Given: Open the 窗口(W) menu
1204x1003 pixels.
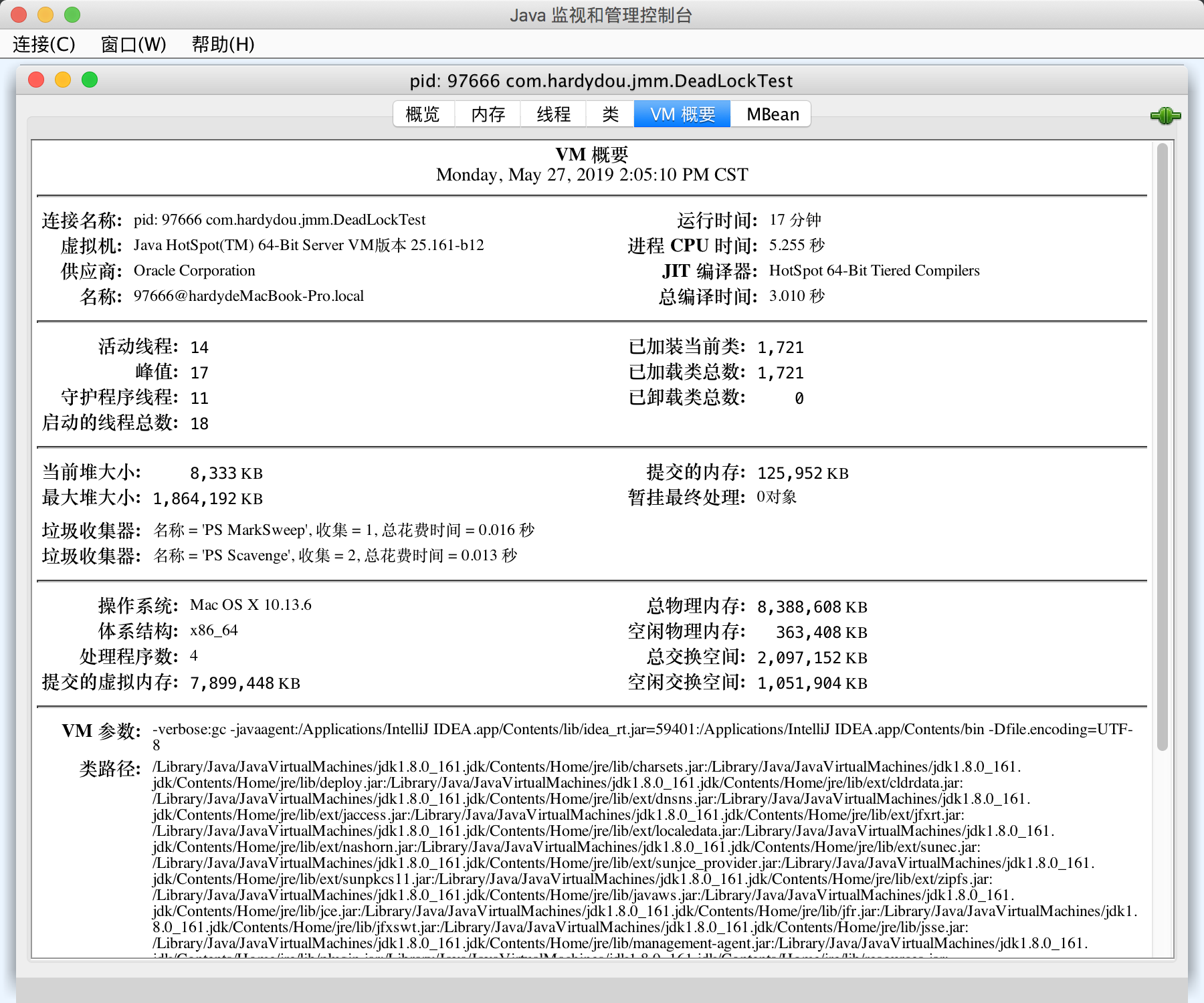Looking at the screenshot, I should (133, 44).
